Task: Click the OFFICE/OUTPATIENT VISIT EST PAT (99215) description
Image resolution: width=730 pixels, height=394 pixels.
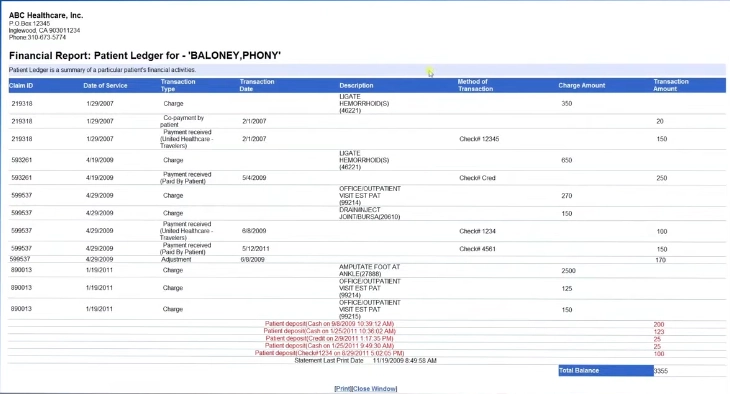Action: click(x=370, y=309)
